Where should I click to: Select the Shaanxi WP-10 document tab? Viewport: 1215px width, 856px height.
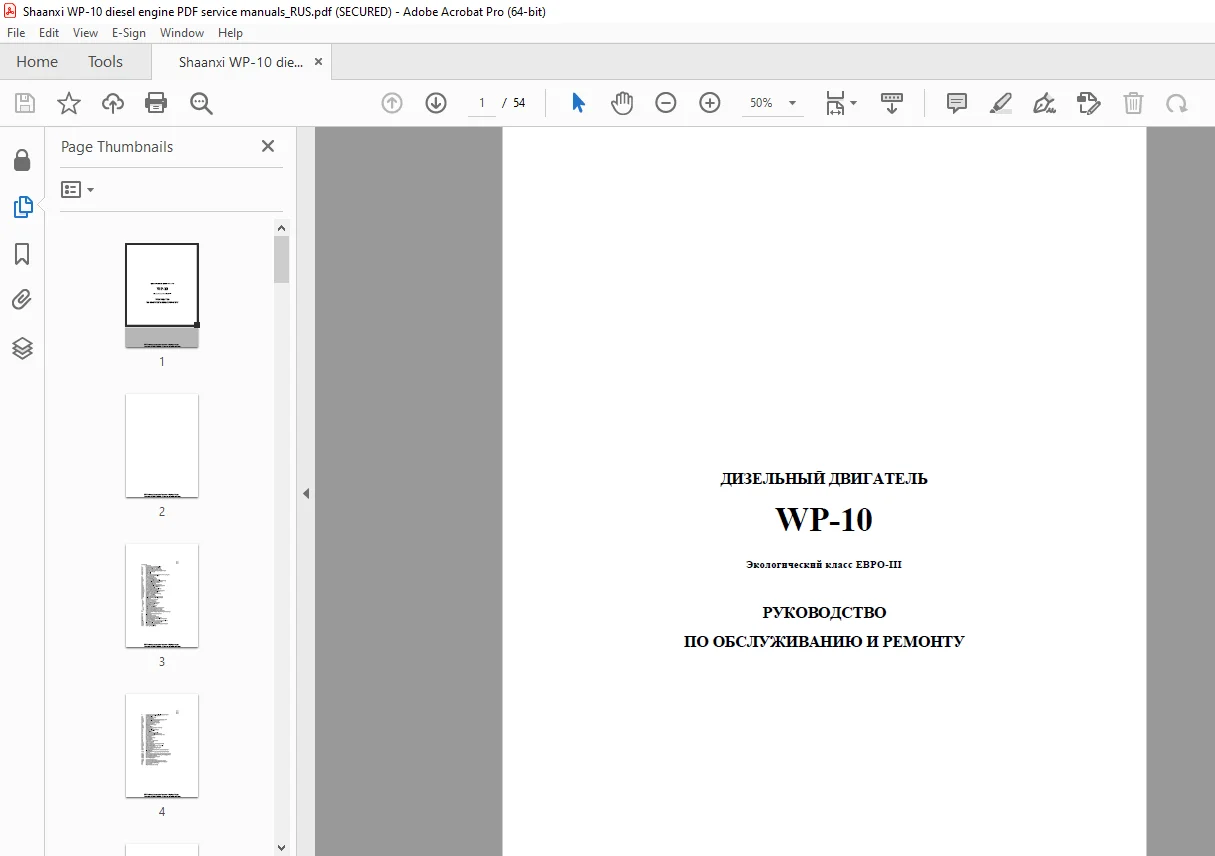[241, 62]
